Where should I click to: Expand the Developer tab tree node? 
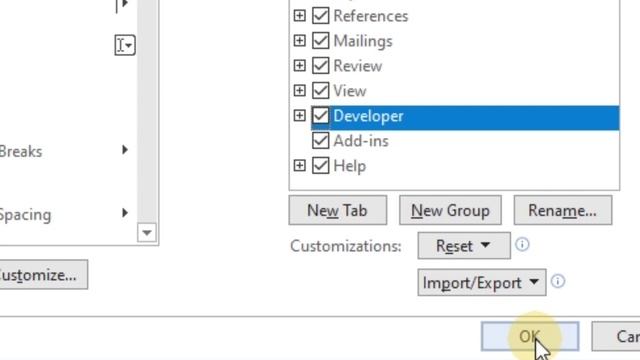[300, 116]
